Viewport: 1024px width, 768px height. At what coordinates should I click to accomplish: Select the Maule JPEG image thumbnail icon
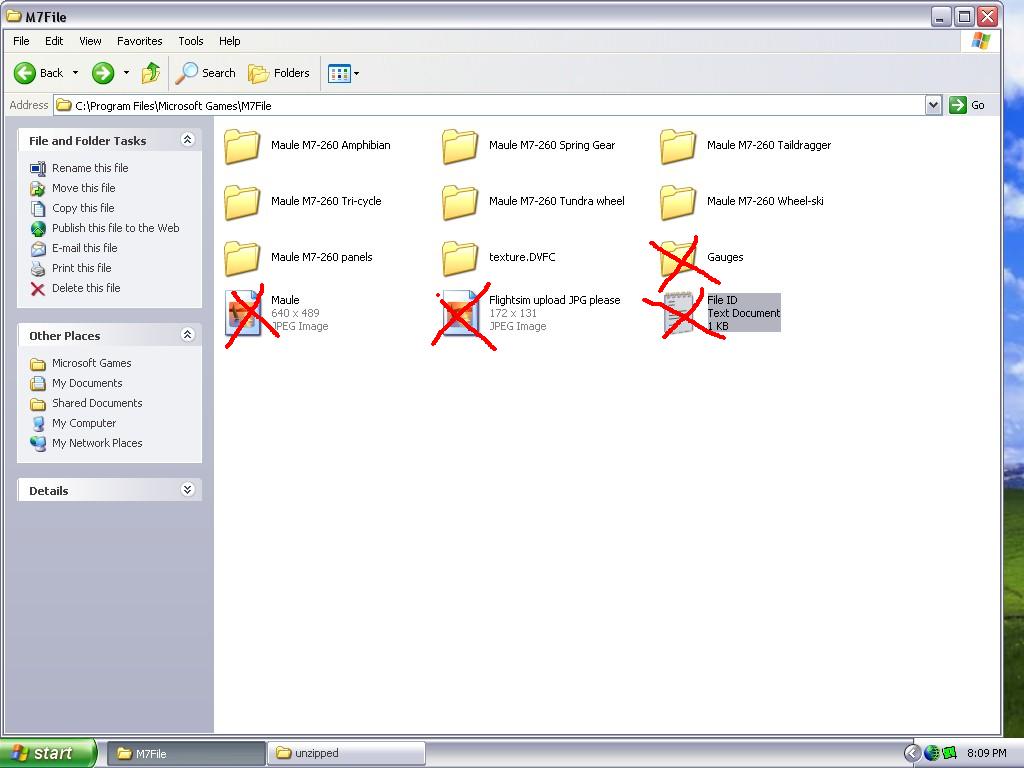coord(243,313)
